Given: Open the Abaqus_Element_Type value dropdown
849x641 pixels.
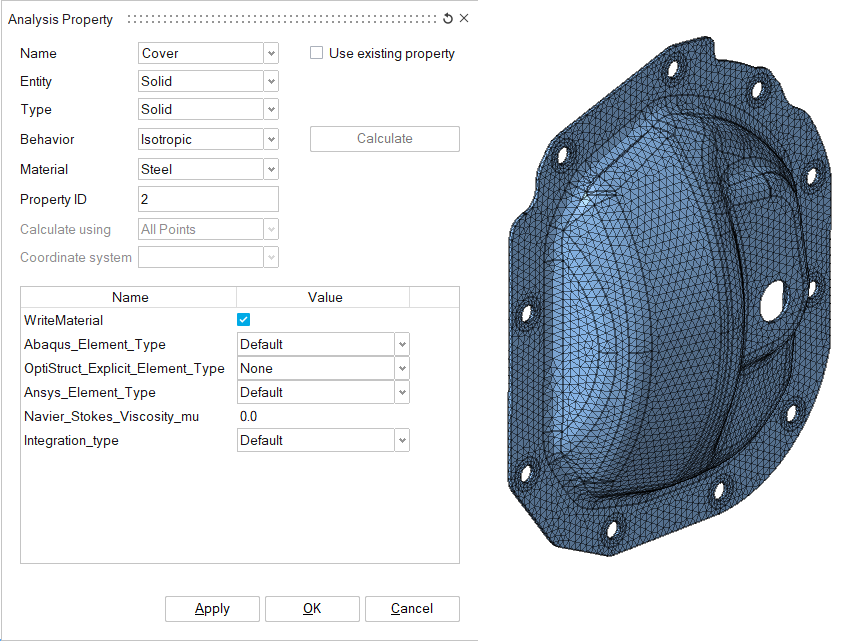Looking at the screenshot, I should pos(402,344).
